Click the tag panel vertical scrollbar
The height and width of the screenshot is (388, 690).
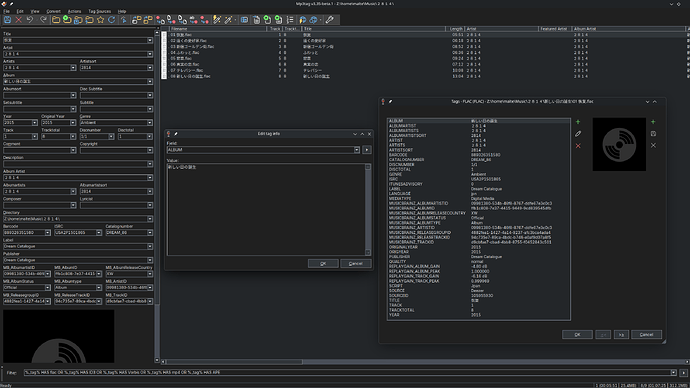(157, 196)
